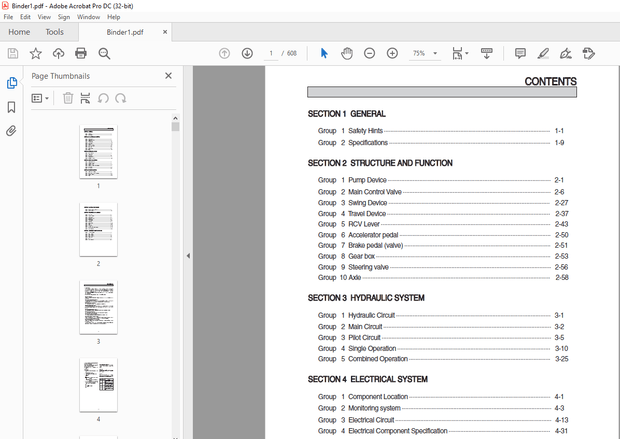620x439 pixels.
Task: Open the File menu
Action: pos(8,17)
